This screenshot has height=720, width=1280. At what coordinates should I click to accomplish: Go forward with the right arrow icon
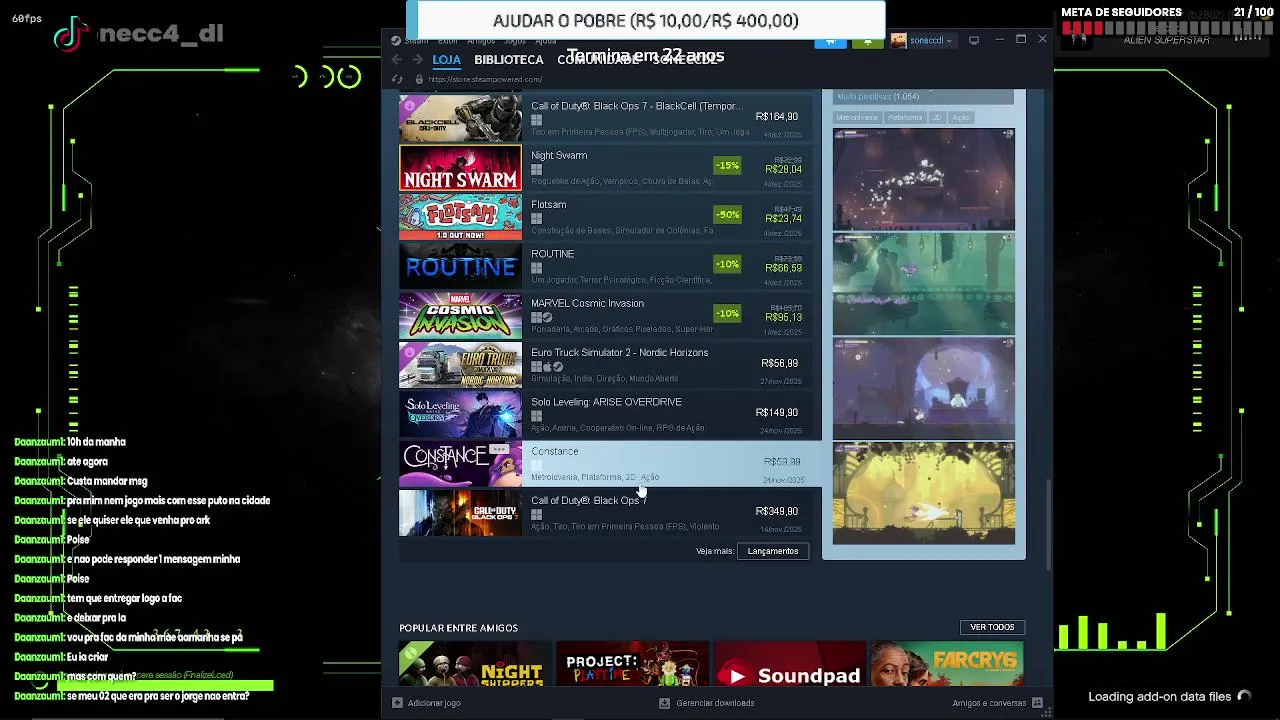point(417,60)
